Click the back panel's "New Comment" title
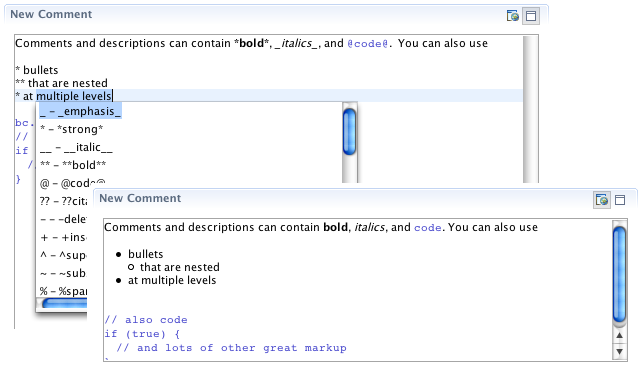The height and width of the screenshot is (368, 640). tap(51, 14)
